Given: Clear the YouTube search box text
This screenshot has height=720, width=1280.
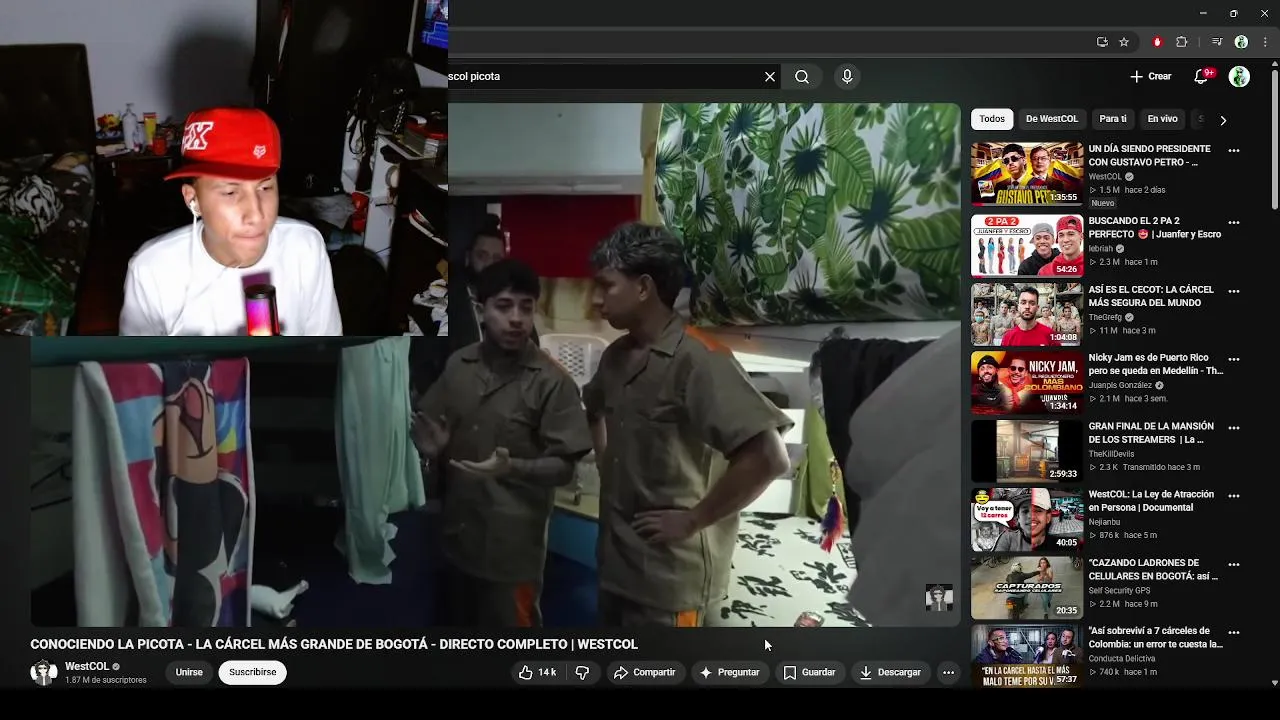Looking at the screenshot, I should [x=770, y=76].
